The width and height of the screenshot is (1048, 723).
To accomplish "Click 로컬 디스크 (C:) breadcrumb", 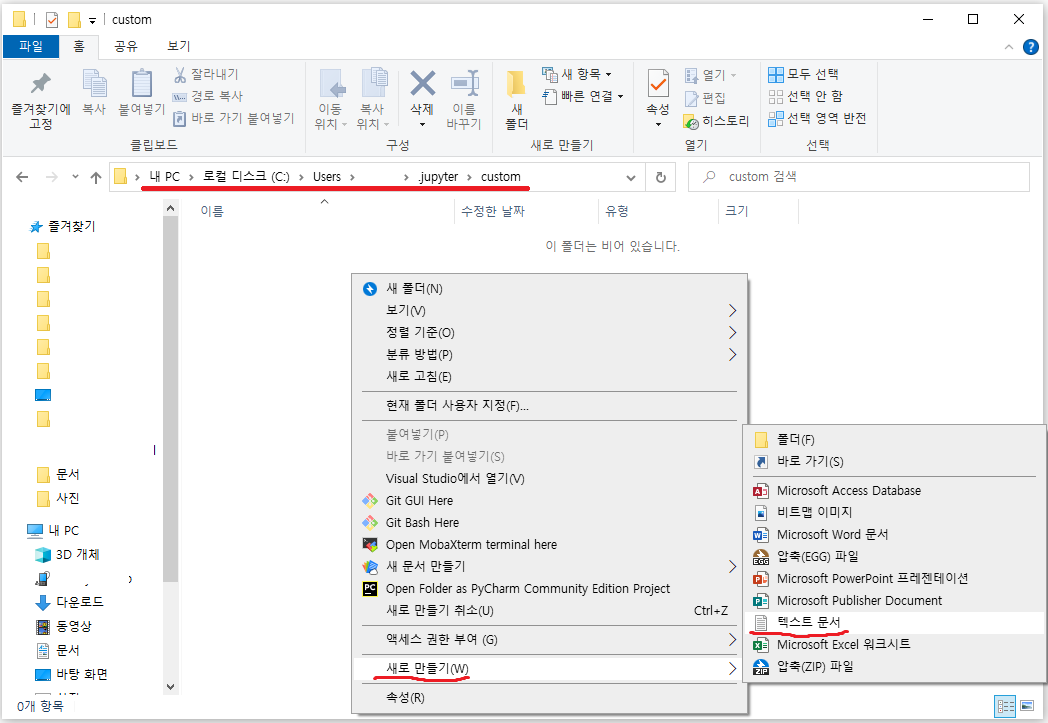I will (x=246, y=177).
